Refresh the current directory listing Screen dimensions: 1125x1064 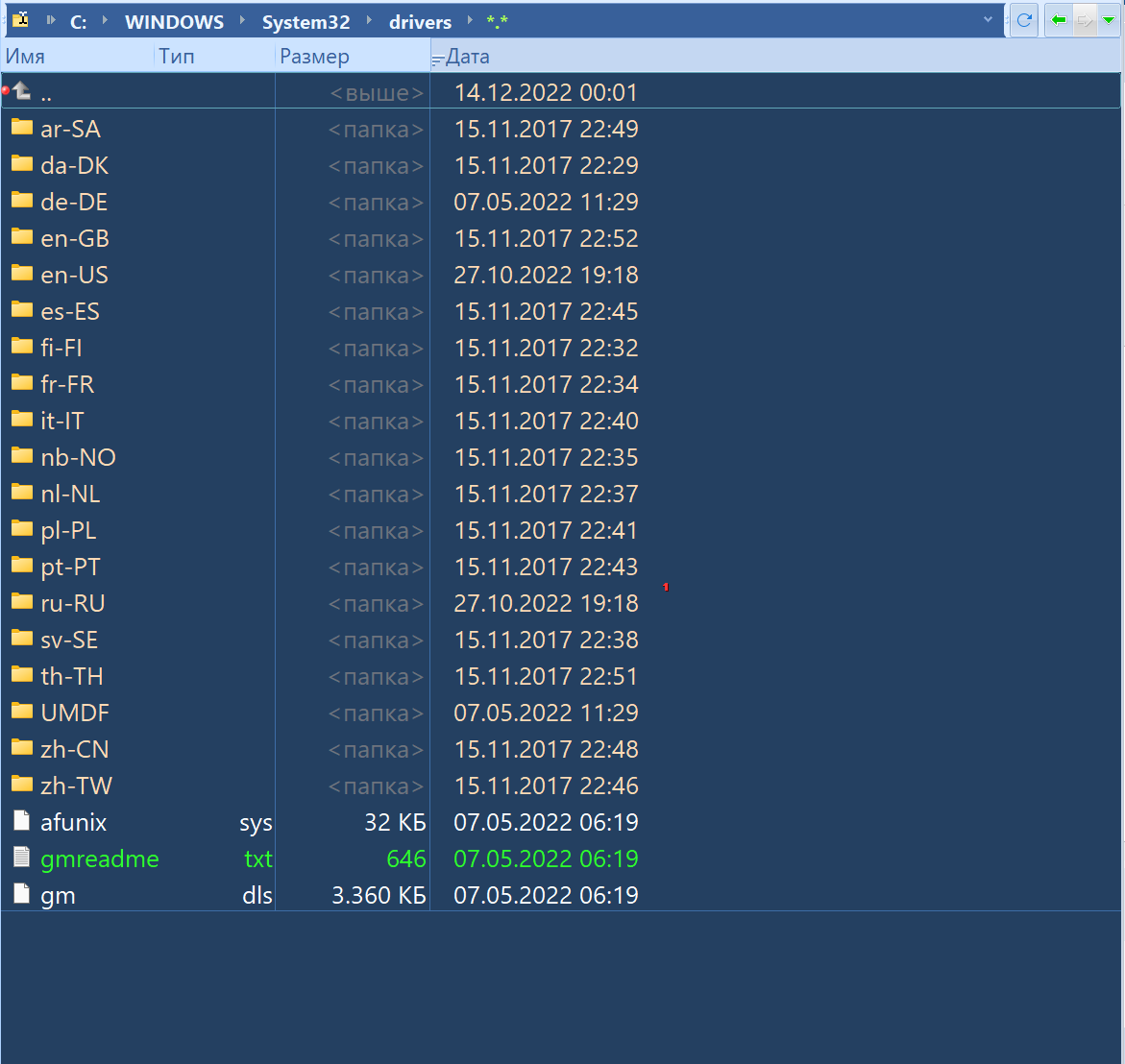click(1022, 20)
